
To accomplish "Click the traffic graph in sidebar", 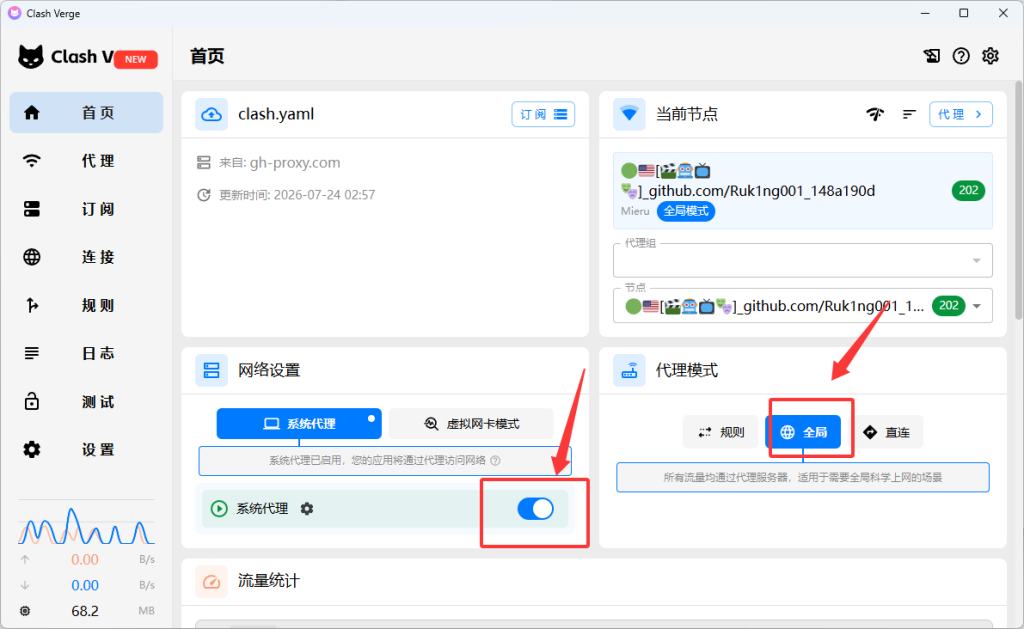I will tap(86, 524).
